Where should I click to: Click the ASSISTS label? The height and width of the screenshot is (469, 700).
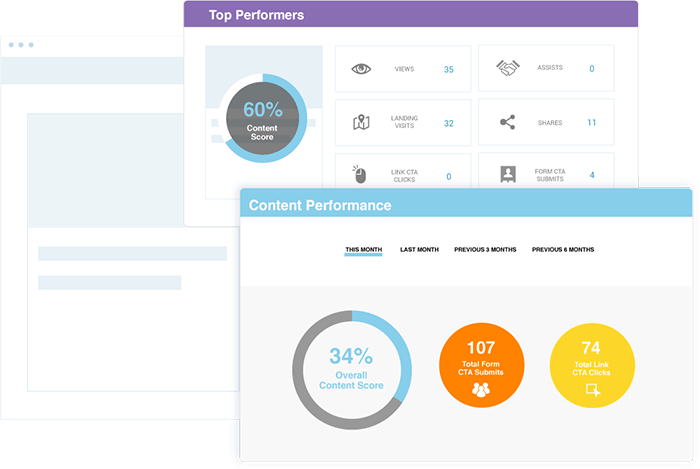pyautogui.click(x=550, y=67)
